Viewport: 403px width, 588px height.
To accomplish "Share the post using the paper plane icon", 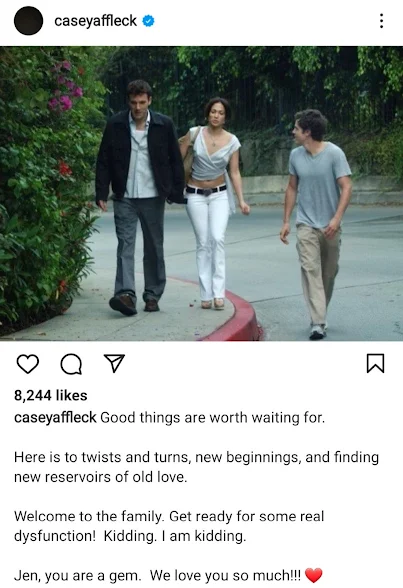I will coord(114,363).
